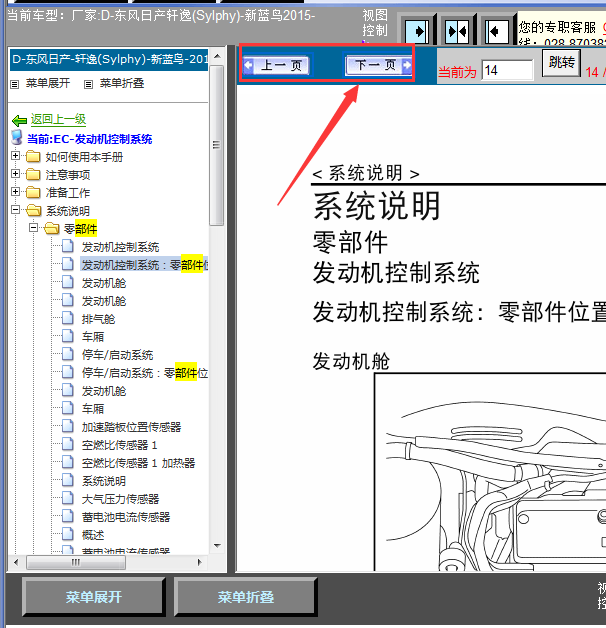
Task: Open the 发动机控制系统 document
Action: point(120,247)
